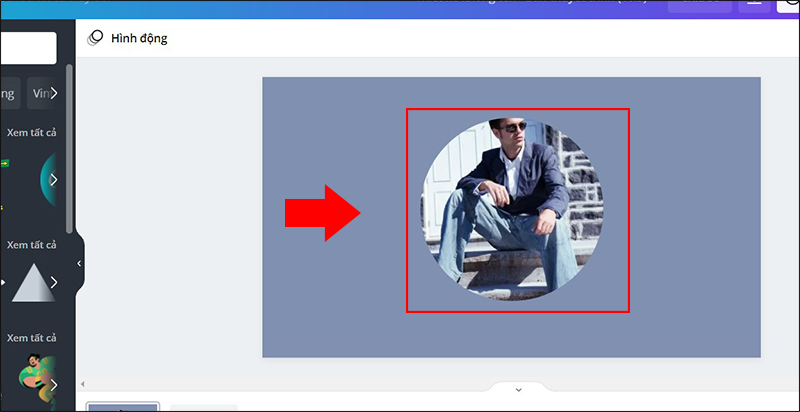800x412 pixels.
Task: Click the horizontal scrollbar left arrow
Action: [x=82, y=384]
